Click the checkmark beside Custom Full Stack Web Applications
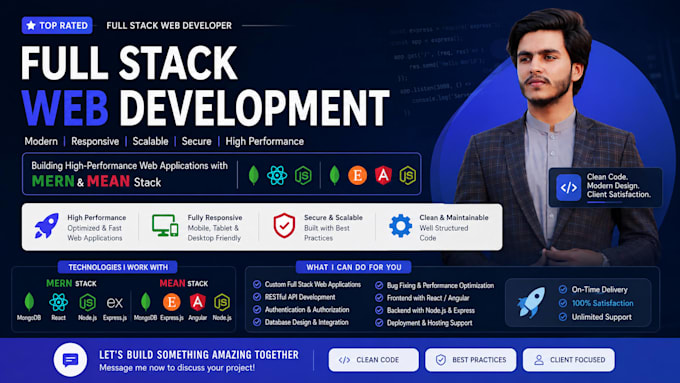Image resolution: width=680 pixels, height=383 pixels. coord(257,285)
